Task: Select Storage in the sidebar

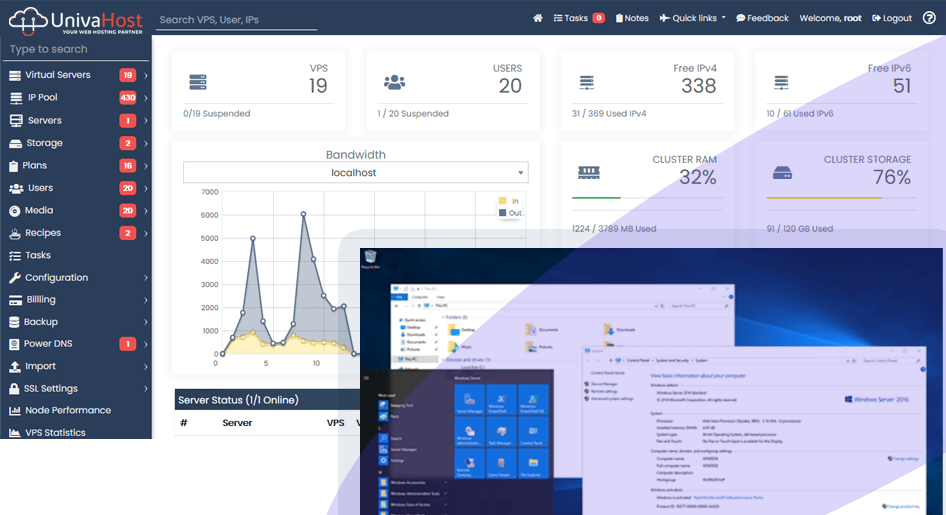Action: [x=44, y=144]
